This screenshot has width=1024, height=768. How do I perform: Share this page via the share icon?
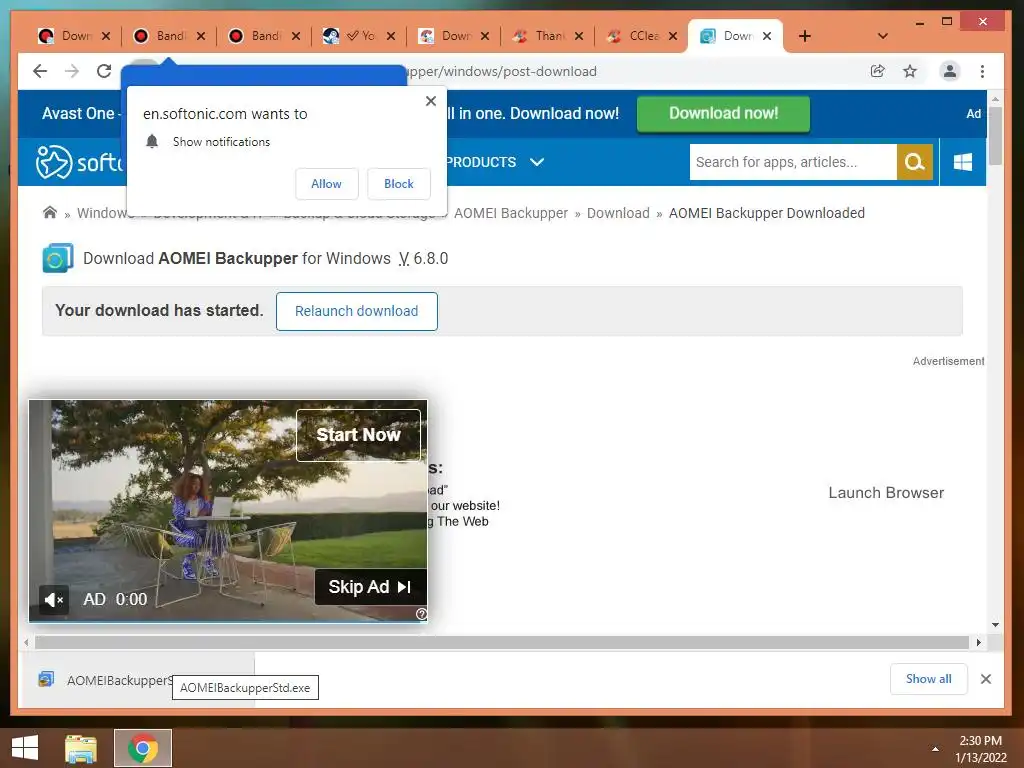coord(878,71)
